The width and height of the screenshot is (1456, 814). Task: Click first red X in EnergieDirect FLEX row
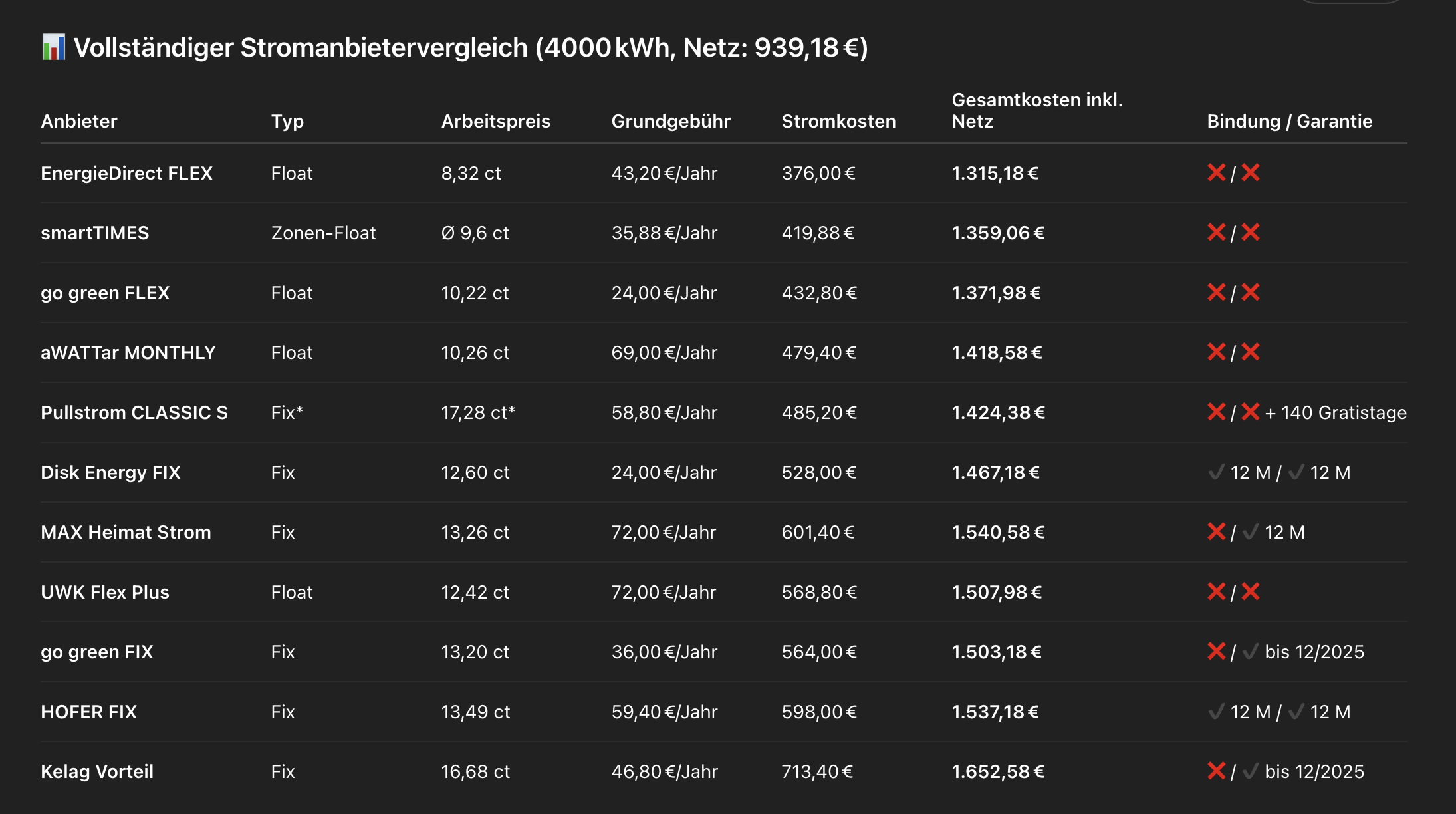(x=1216, y=173)
